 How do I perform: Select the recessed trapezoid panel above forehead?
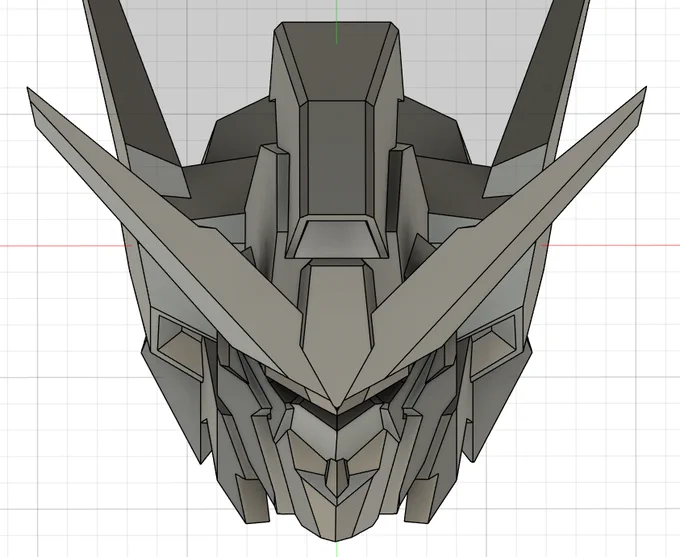(x=337, y=239)
